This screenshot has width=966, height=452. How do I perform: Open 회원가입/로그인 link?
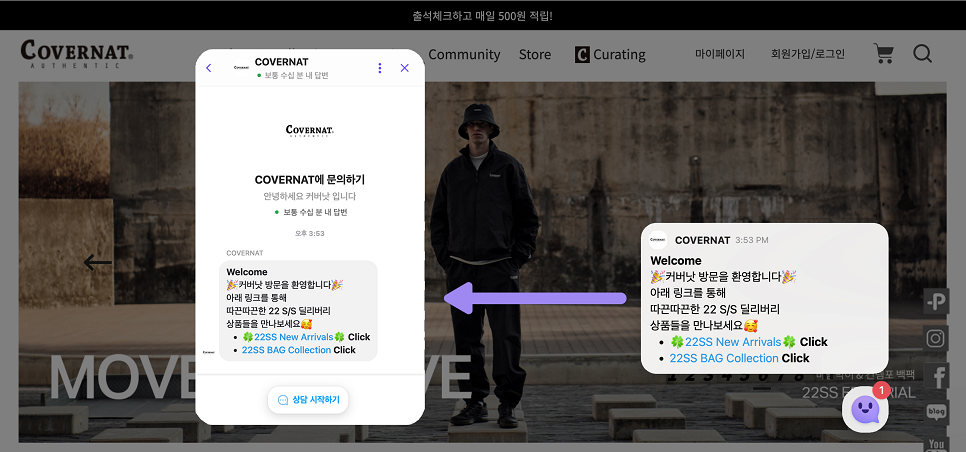pos(808,54)
